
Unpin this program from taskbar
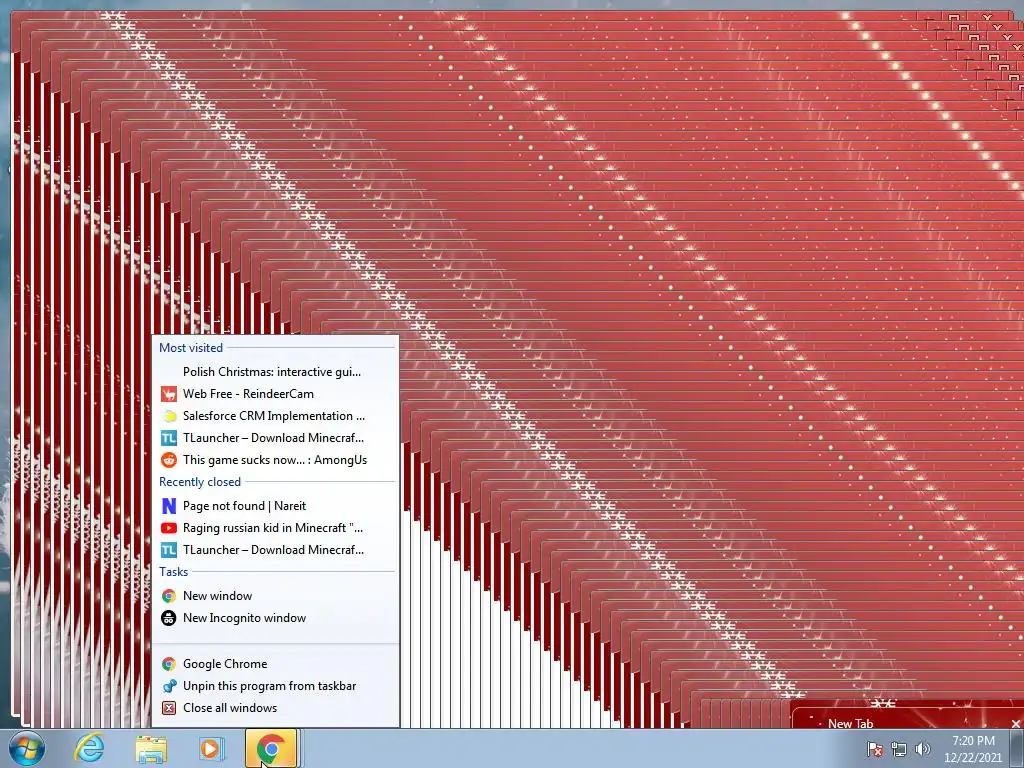coord(275,686)
